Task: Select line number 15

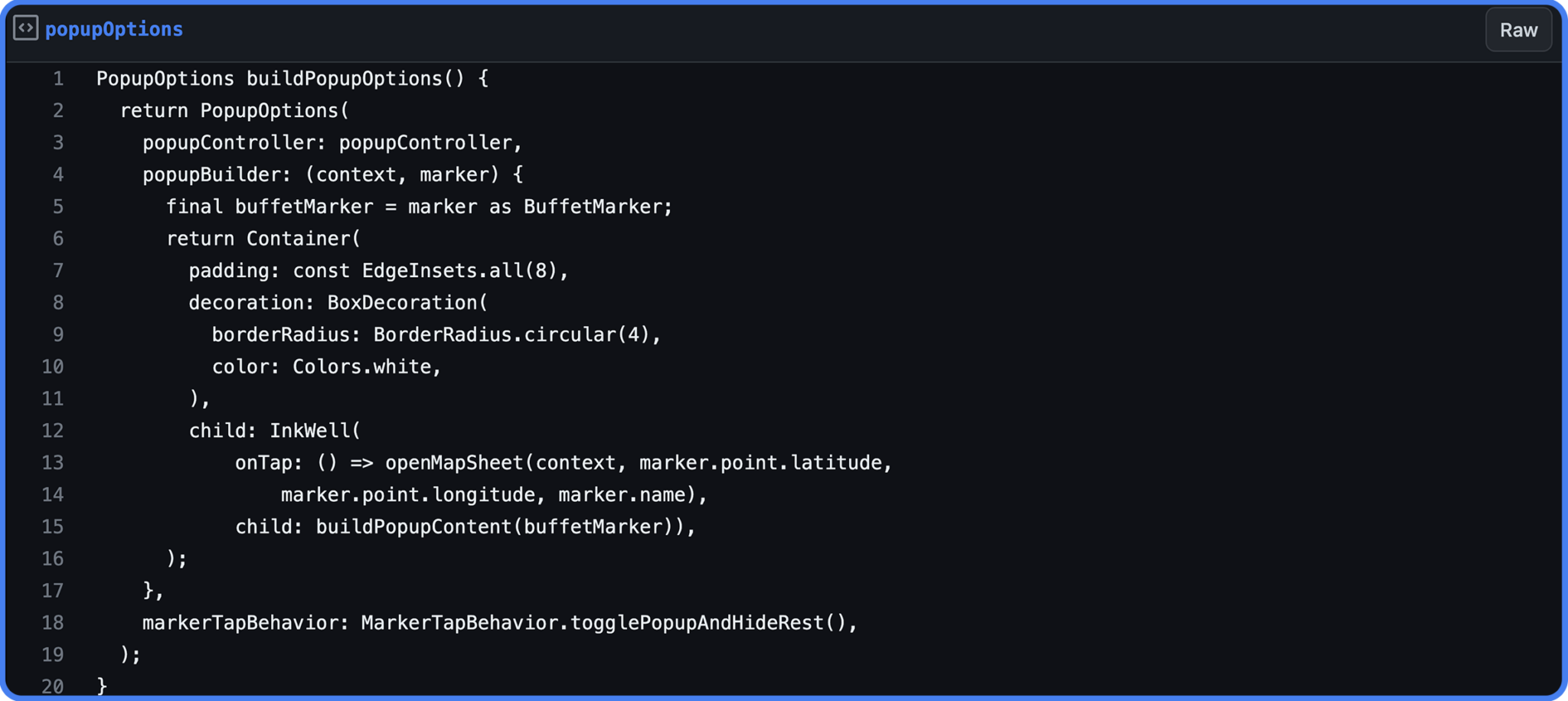Action: (53, 527)
